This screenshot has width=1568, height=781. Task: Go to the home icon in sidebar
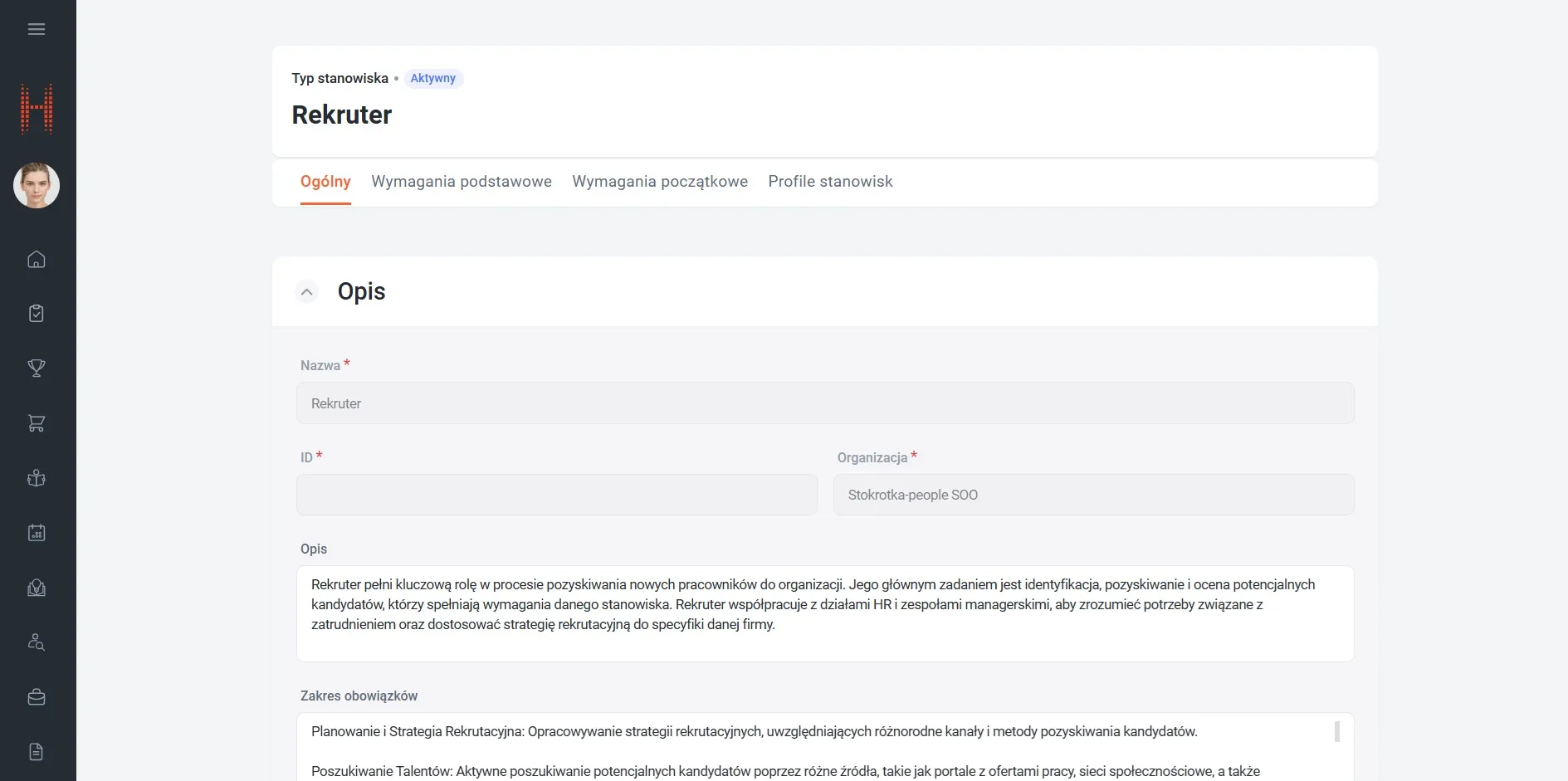point(37,259)
